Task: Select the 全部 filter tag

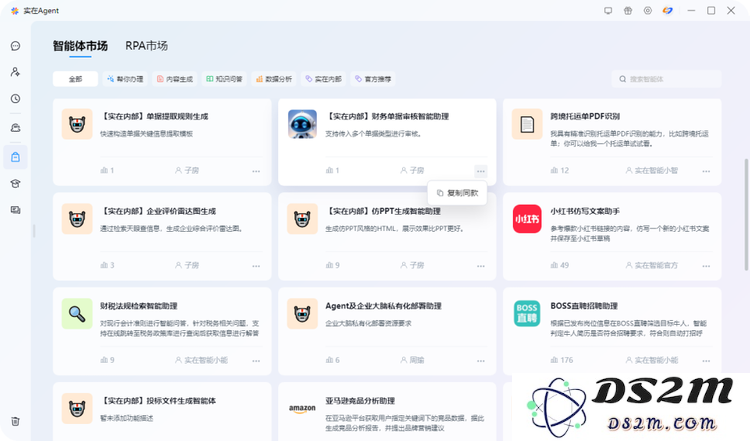Action: pyautogui.click(x=75, y=79)
